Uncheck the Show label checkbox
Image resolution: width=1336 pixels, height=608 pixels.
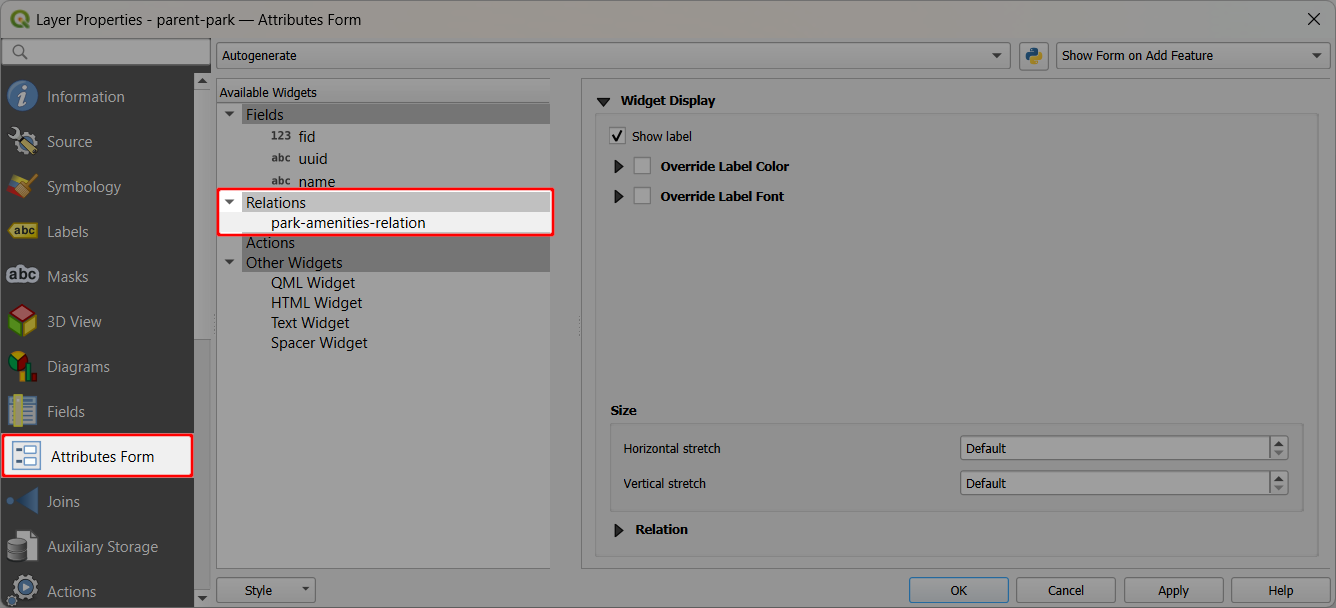618,136
